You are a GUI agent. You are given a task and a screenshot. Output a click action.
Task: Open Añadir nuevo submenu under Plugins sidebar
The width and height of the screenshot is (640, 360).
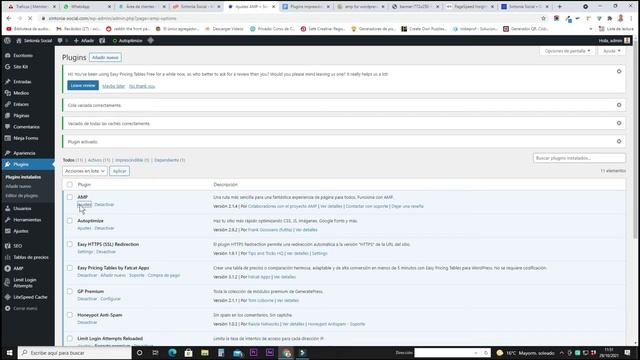pyautogui.click(x=18, y=186)
